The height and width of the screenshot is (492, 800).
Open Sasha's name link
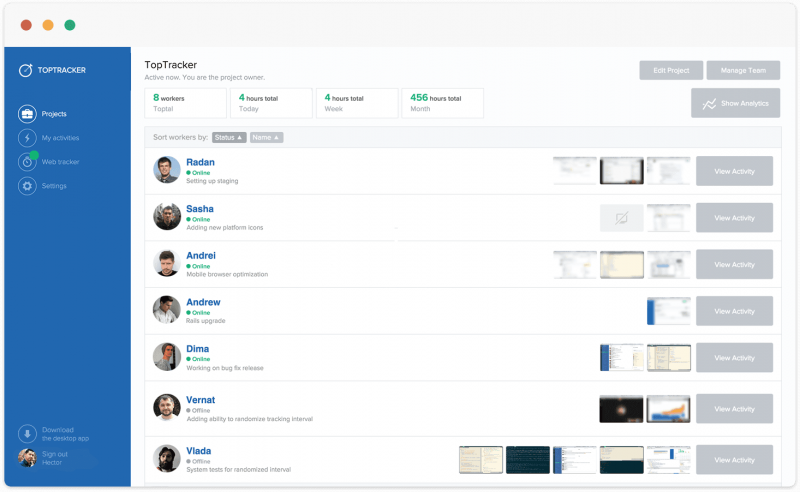pos(199,209)
